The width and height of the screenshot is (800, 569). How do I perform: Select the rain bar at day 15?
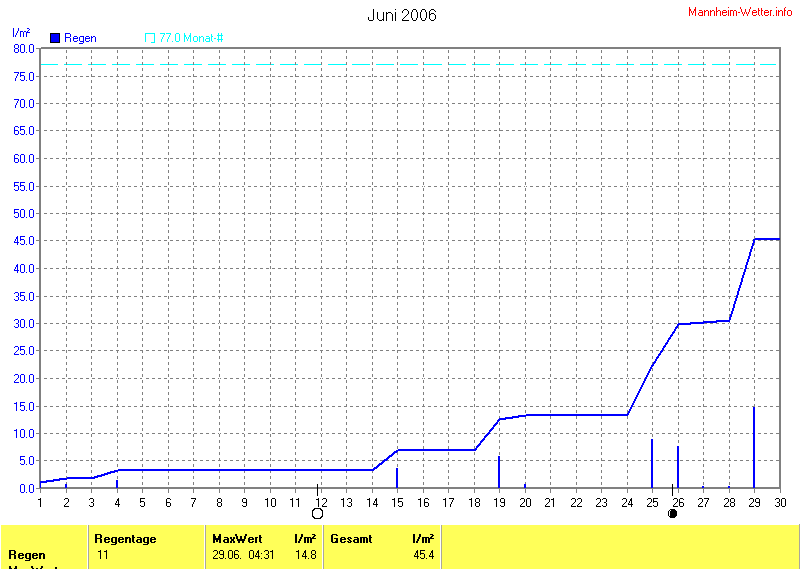(397, 478)
